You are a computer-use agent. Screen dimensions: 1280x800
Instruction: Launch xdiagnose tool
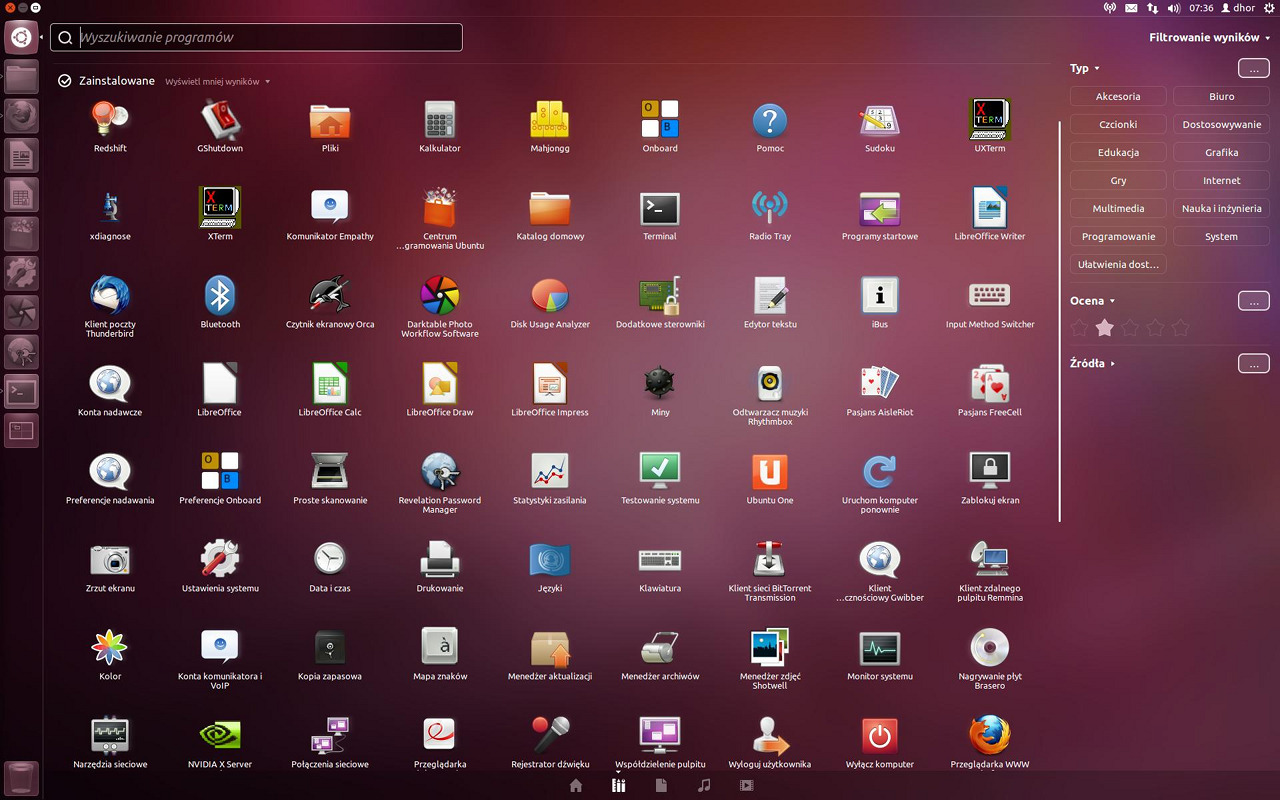pos(110,215)
